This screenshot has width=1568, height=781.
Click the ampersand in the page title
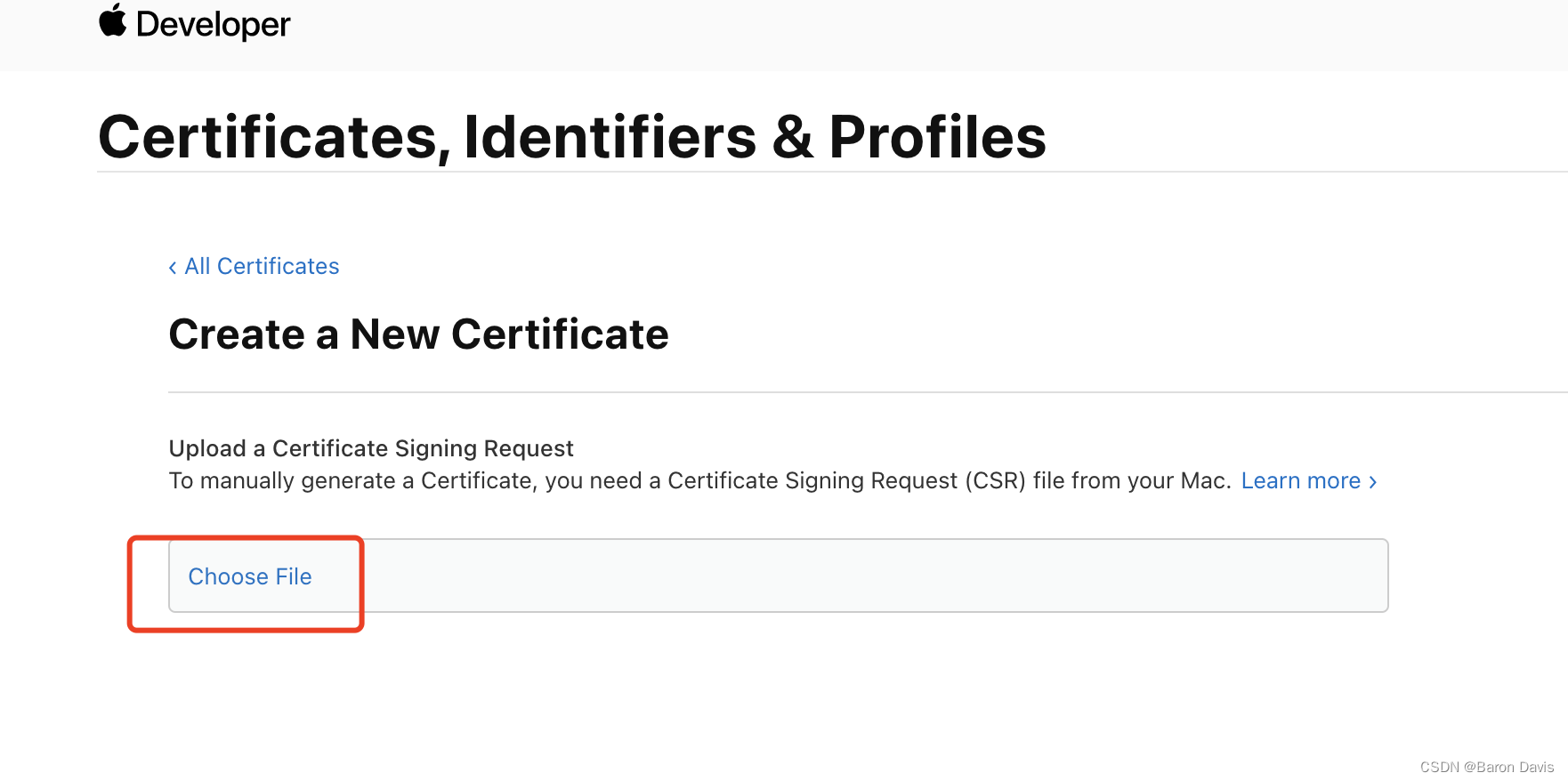pos(793,138)
